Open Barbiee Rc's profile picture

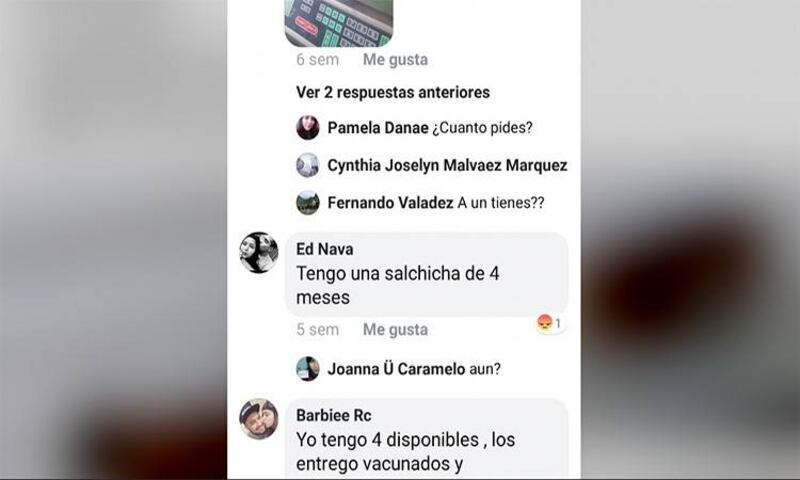click(x=259, y=419)
